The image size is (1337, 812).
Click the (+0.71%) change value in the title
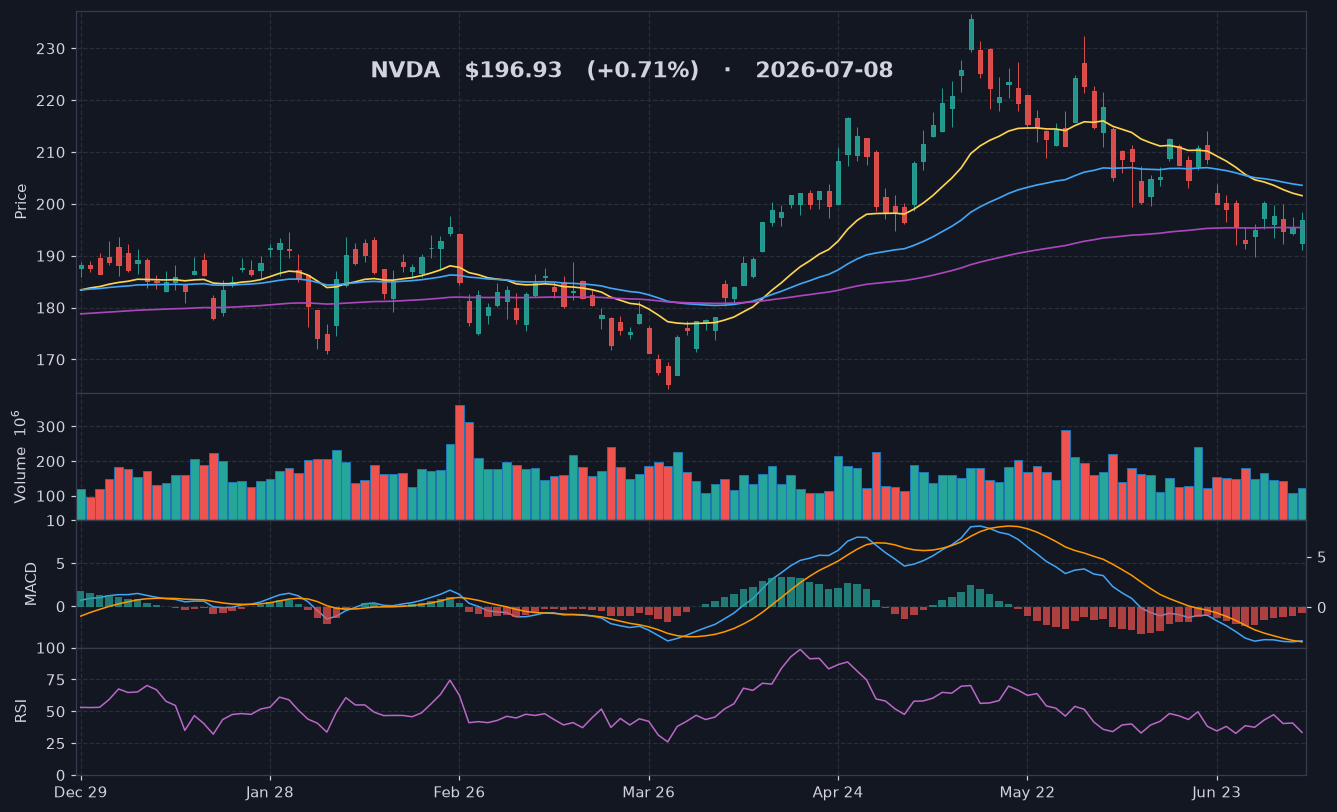pyautogui.click(x=643, y=71)
